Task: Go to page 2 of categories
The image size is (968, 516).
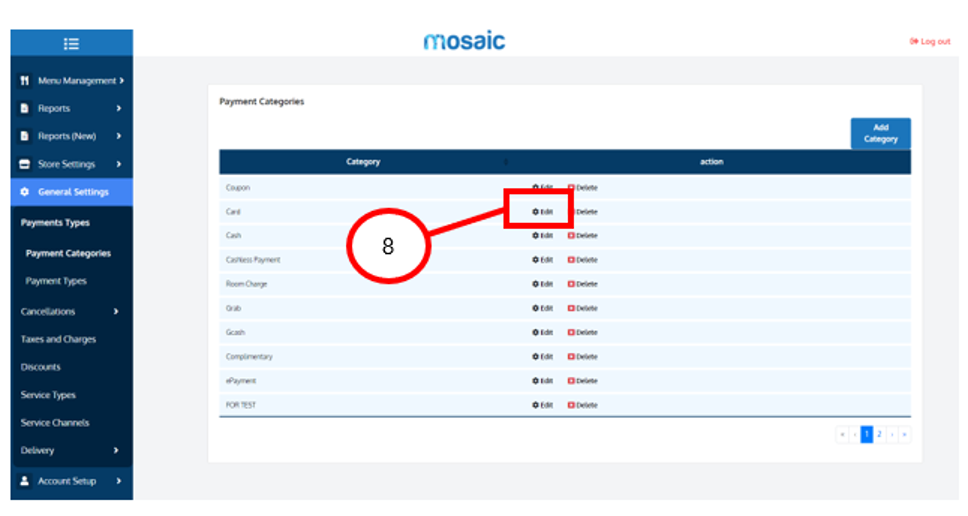Action: [879, 434]
